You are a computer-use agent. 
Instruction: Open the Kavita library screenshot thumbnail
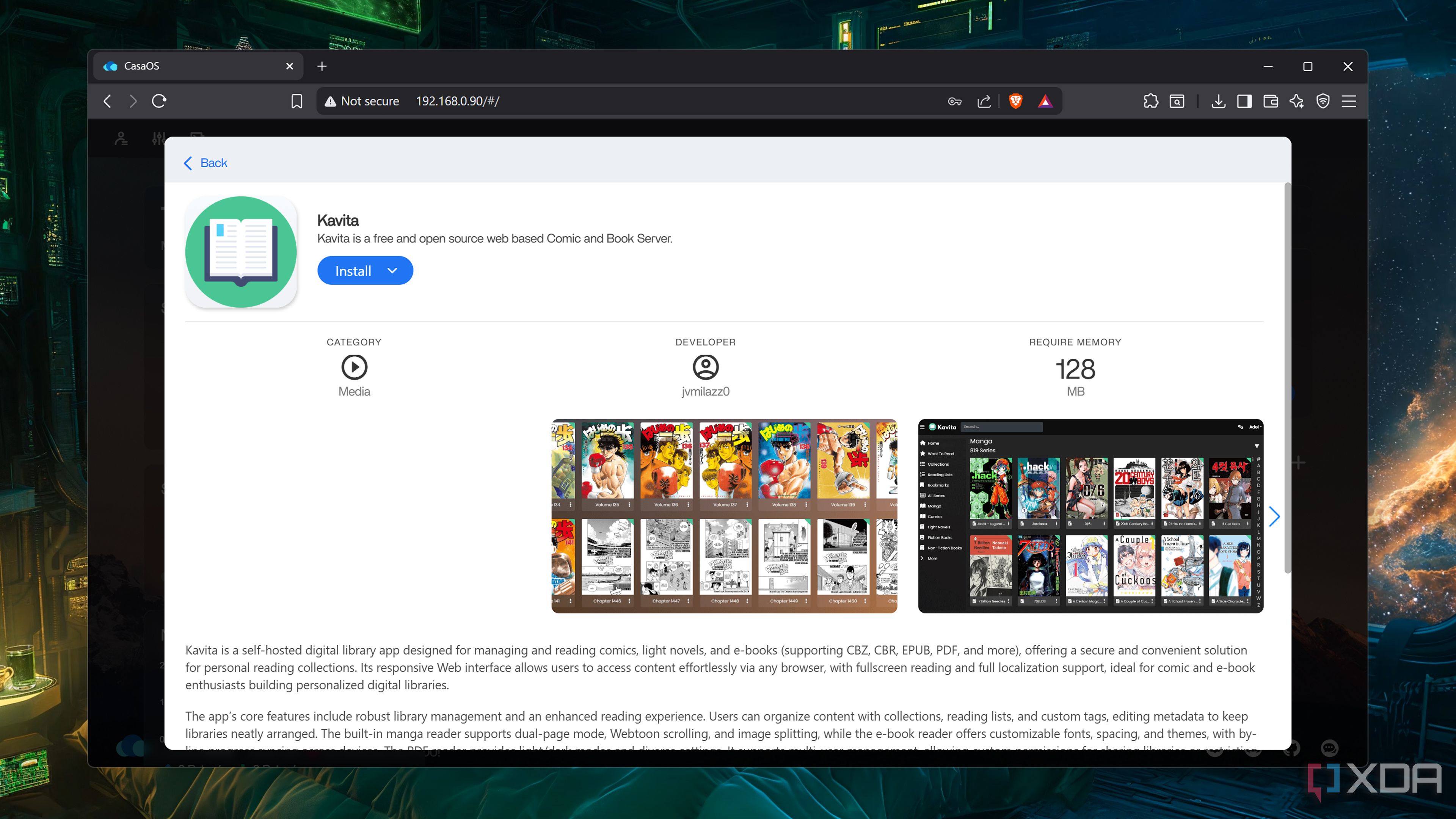pyautogui.click(x=1090, y=516)
